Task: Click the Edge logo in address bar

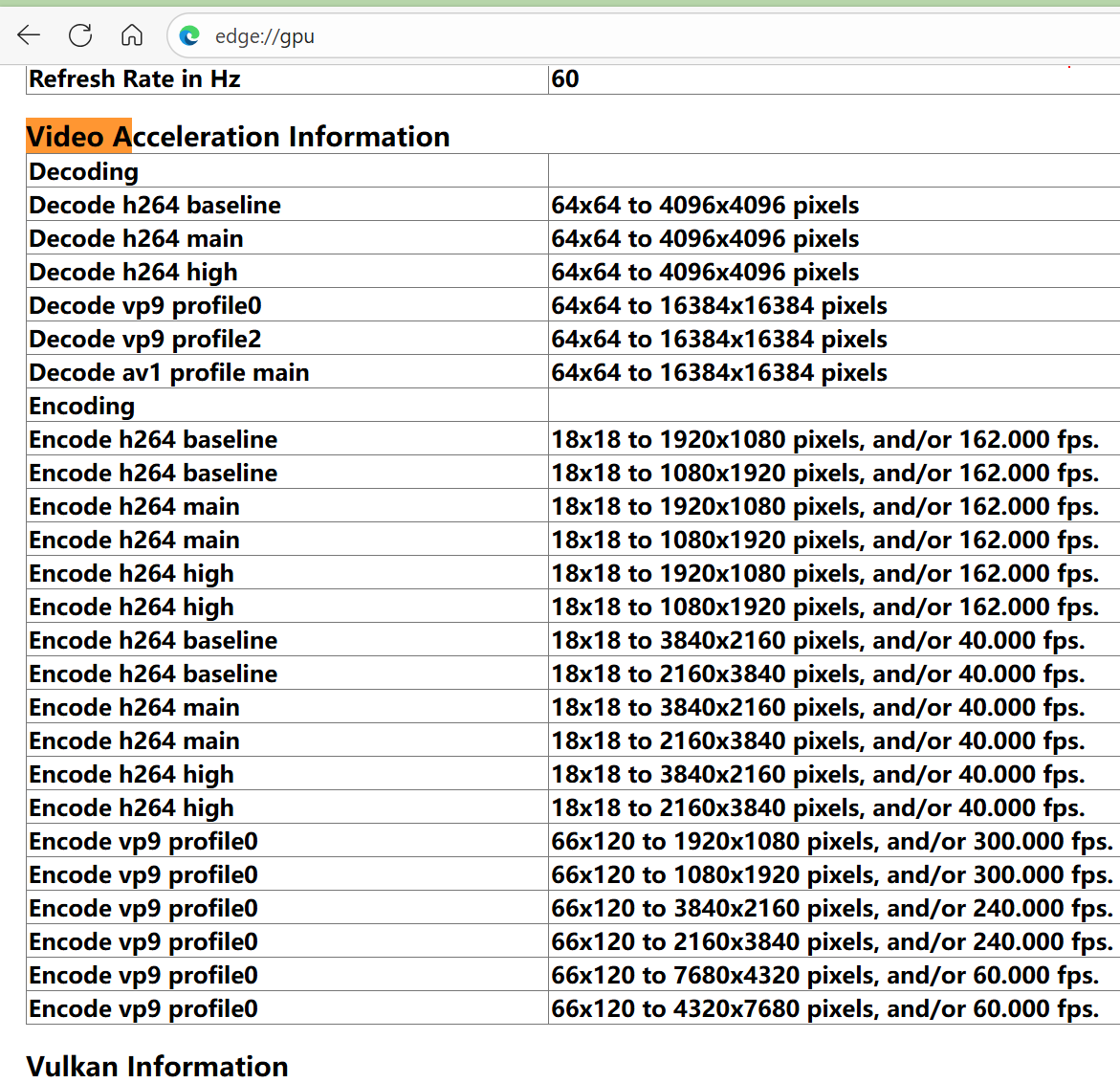Action: (189, 35)
